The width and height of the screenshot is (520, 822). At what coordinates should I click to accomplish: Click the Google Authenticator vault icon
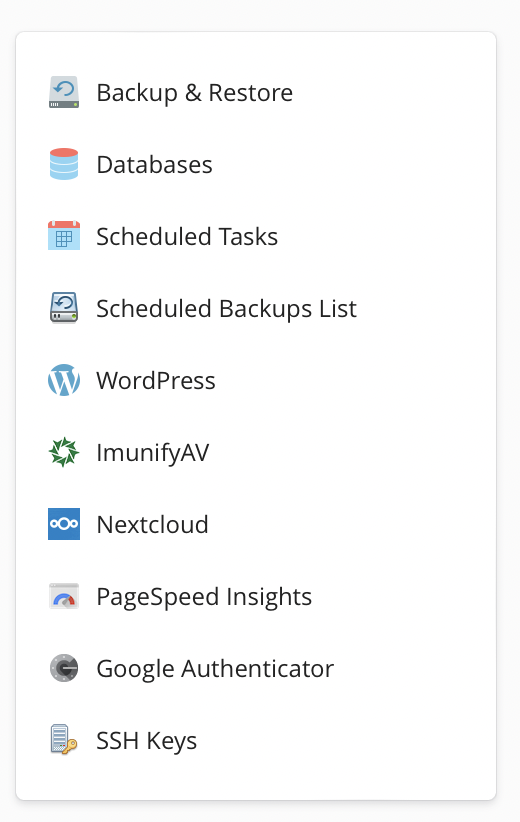64,668
